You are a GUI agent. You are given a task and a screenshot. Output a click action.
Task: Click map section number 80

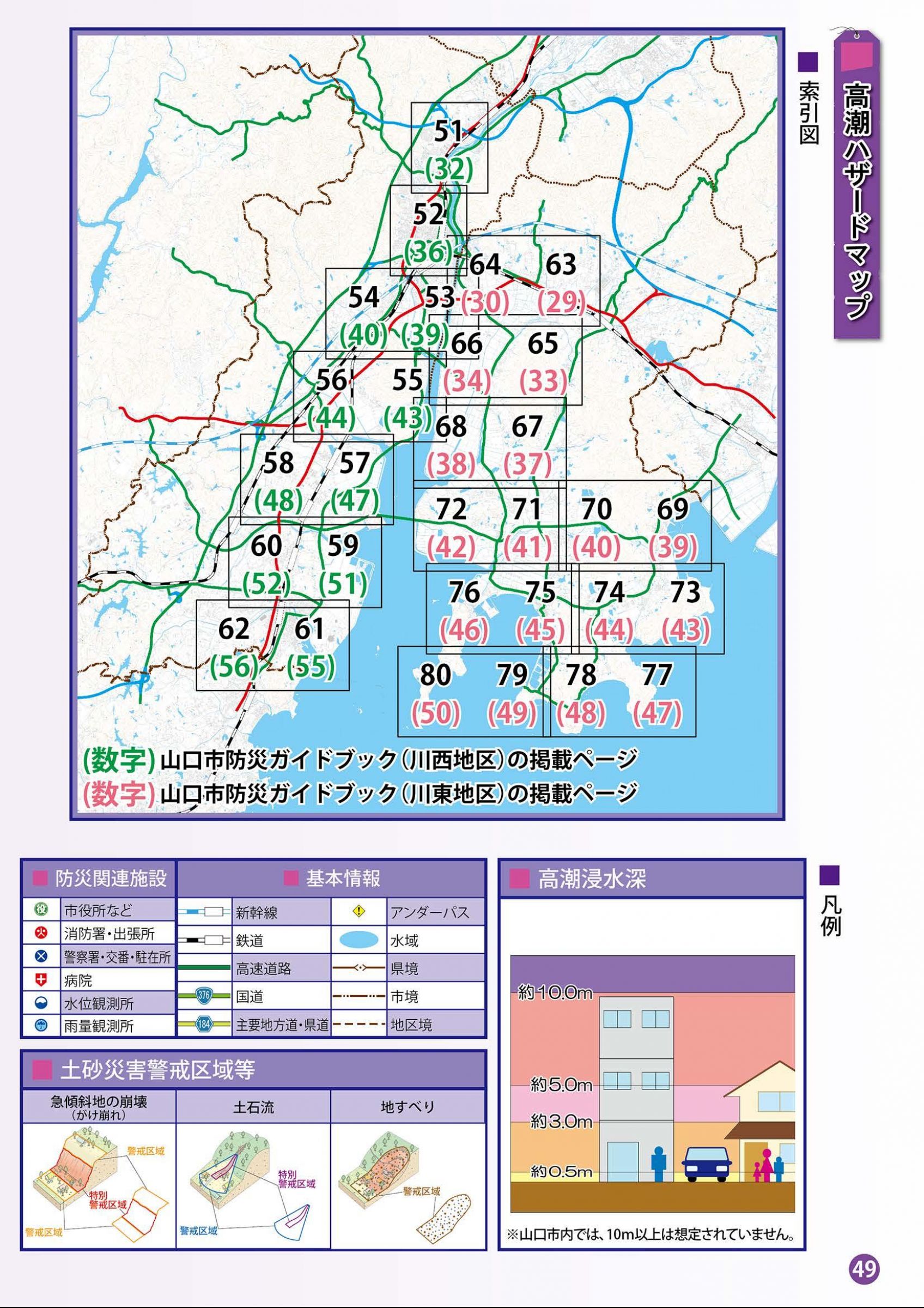point(435,675)
